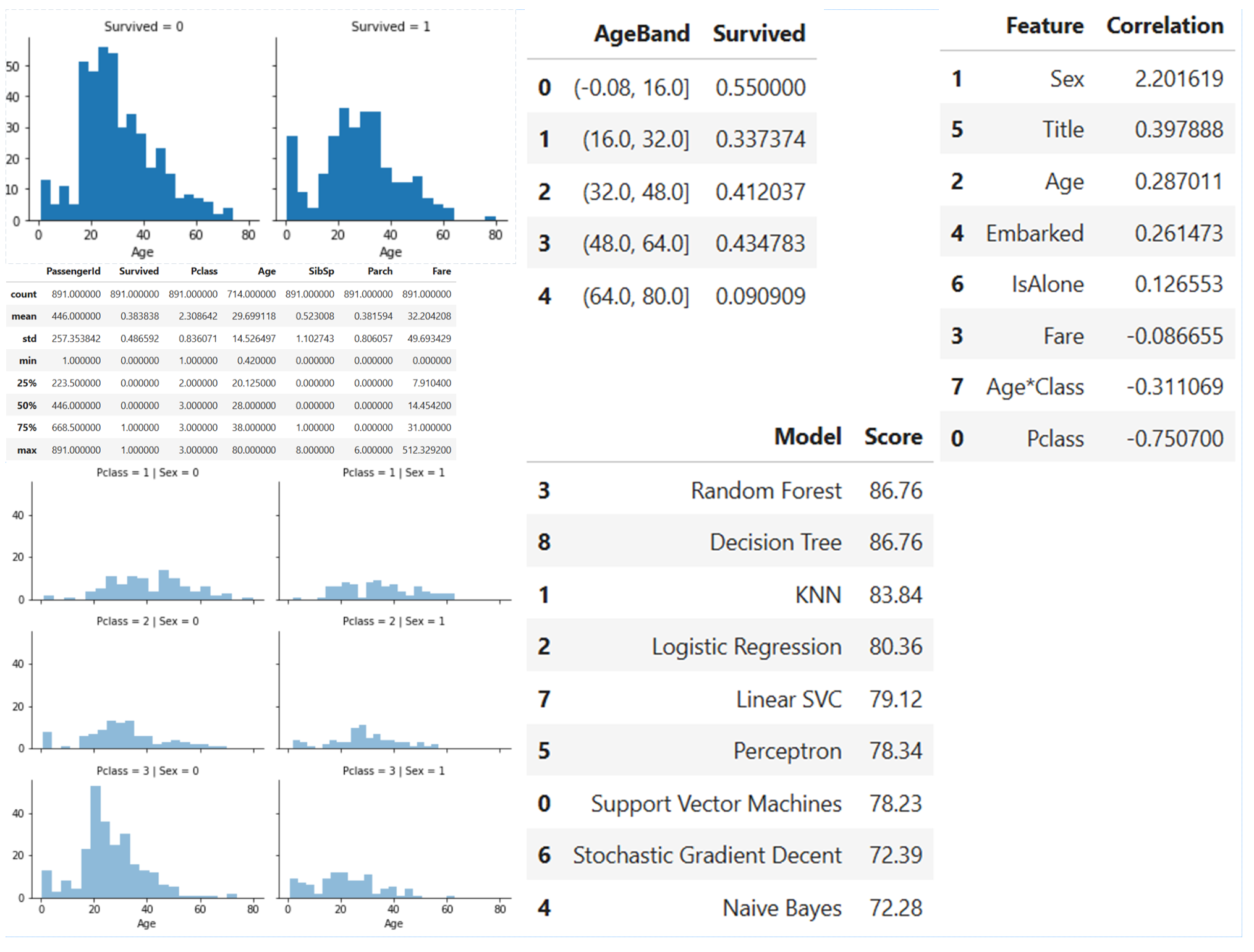The image size is (1254, 952).
Task: Click the Correlation column header
Action: (x=1164, y=25)
